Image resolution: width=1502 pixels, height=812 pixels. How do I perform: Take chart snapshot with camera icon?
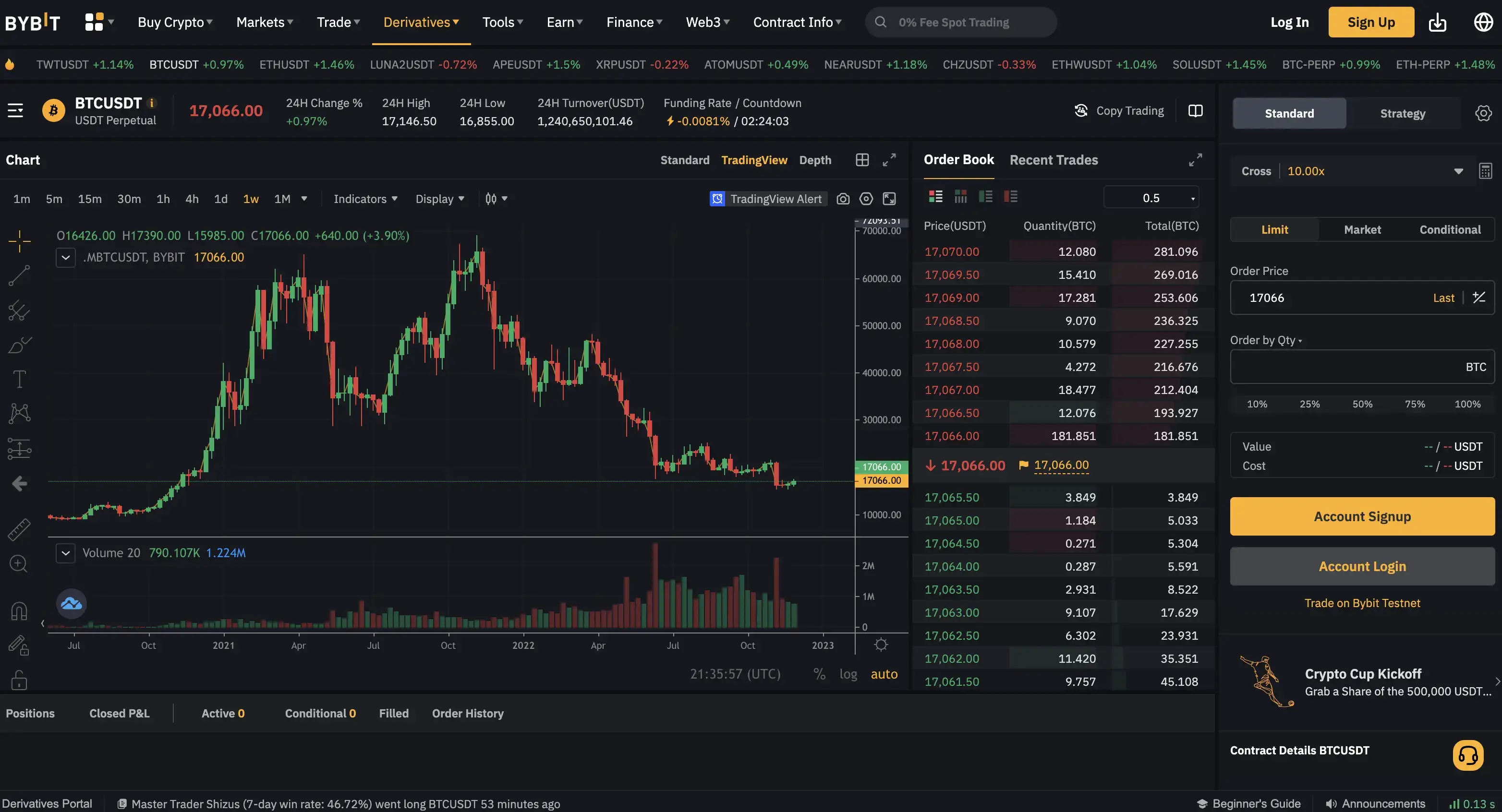point(843,199)
